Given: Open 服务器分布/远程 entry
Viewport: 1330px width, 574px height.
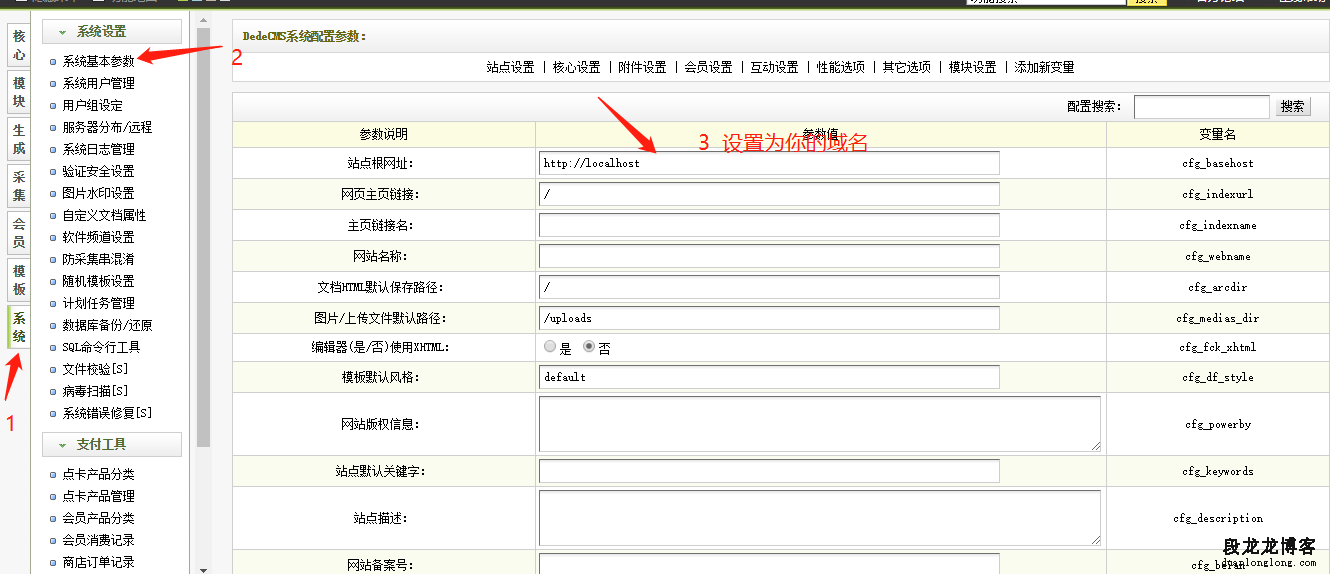Looking at the screenshot, I should pos(107,127).
